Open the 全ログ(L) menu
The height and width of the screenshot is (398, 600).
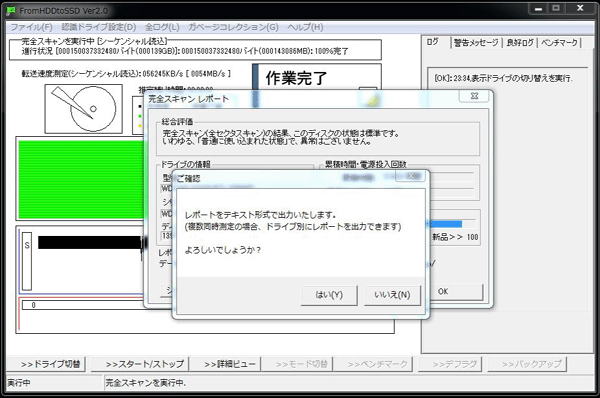point(162,27)
